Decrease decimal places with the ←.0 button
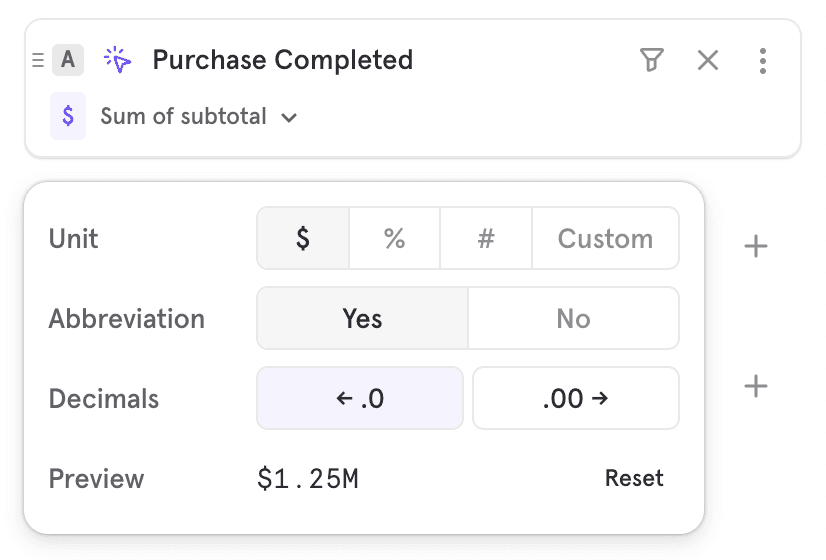The image size is (826, 560). (x=360, y=398)
